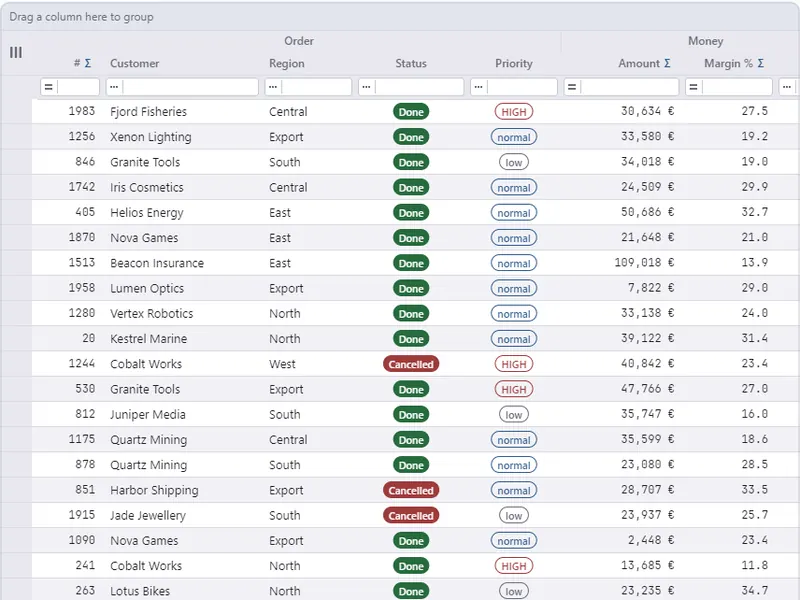Open filter operator for Margin % column
The width and height of the screenshot is (800, 600).
tap(693, 87)
